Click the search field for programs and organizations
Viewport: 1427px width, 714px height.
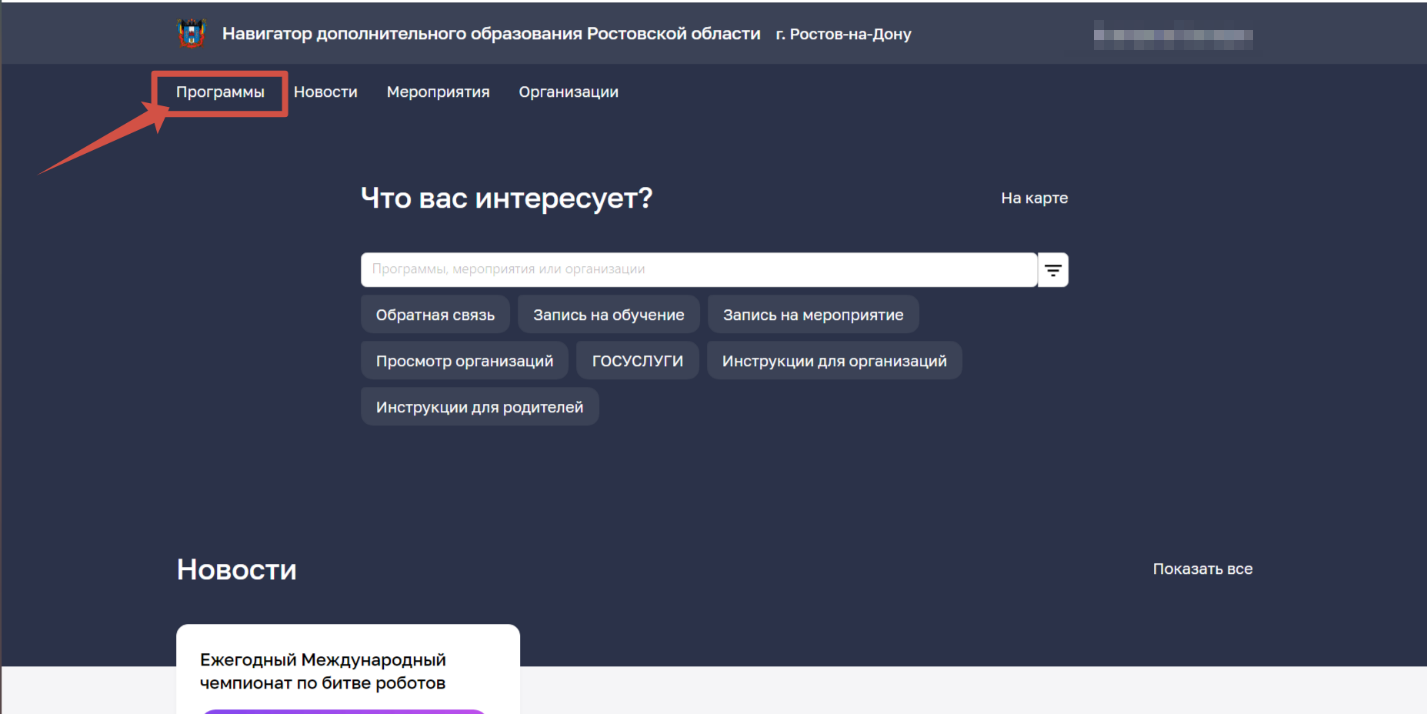pyautogui.click(x=698, y=270)
